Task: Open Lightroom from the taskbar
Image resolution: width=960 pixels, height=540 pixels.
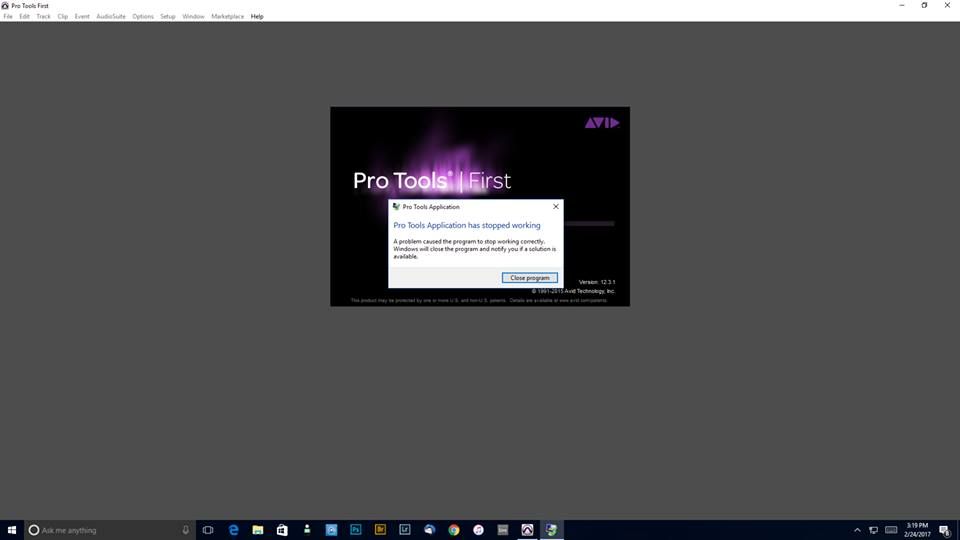Action: tap(405, 530)
